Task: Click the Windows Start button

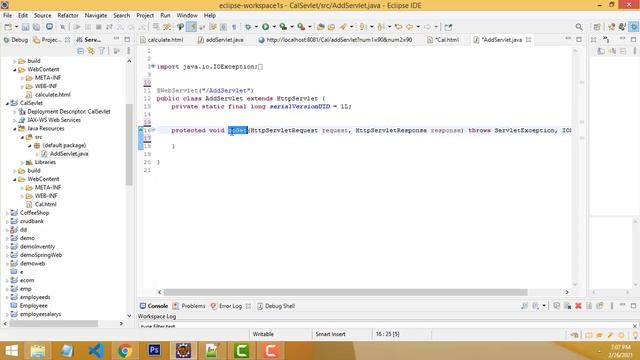Action: click(11, 351)
